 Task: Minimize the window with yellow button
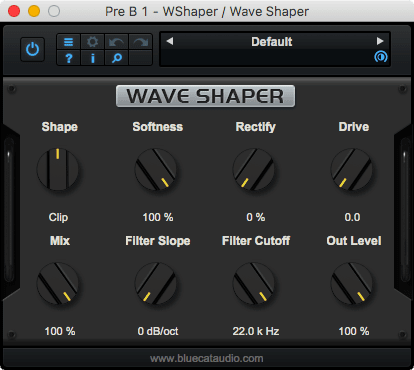tap(34, 11)
